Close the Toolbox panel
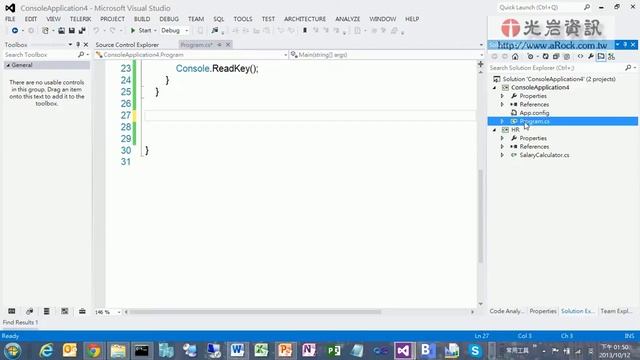Viewport: 640px width, 360px height. [x=86, y=44]
